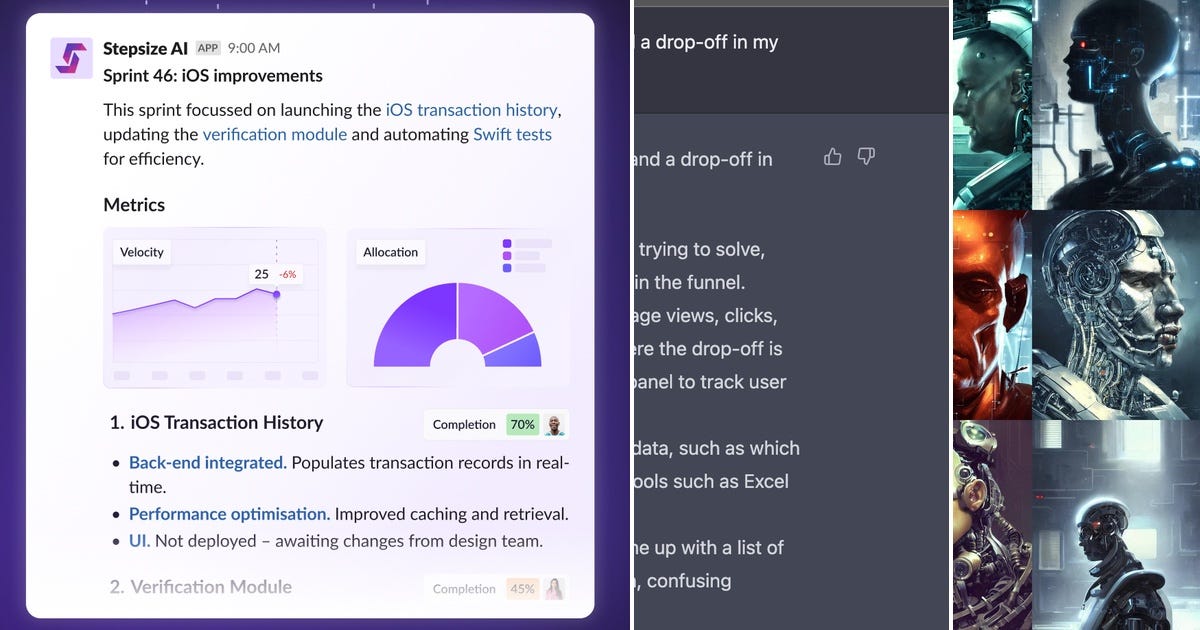
Task: Click the Back-end integrated link
Action: [208, 462]
